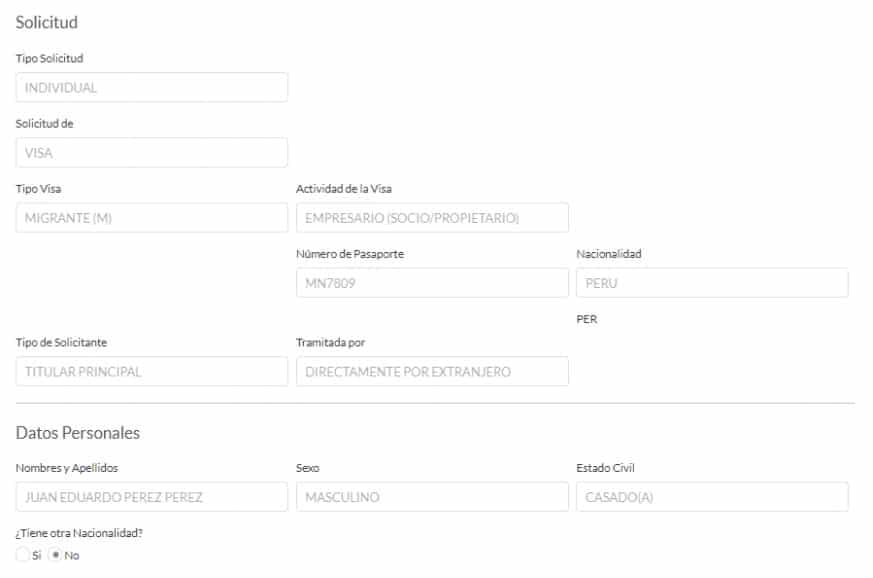Click the Solicitud section heading

coord(46,22)
